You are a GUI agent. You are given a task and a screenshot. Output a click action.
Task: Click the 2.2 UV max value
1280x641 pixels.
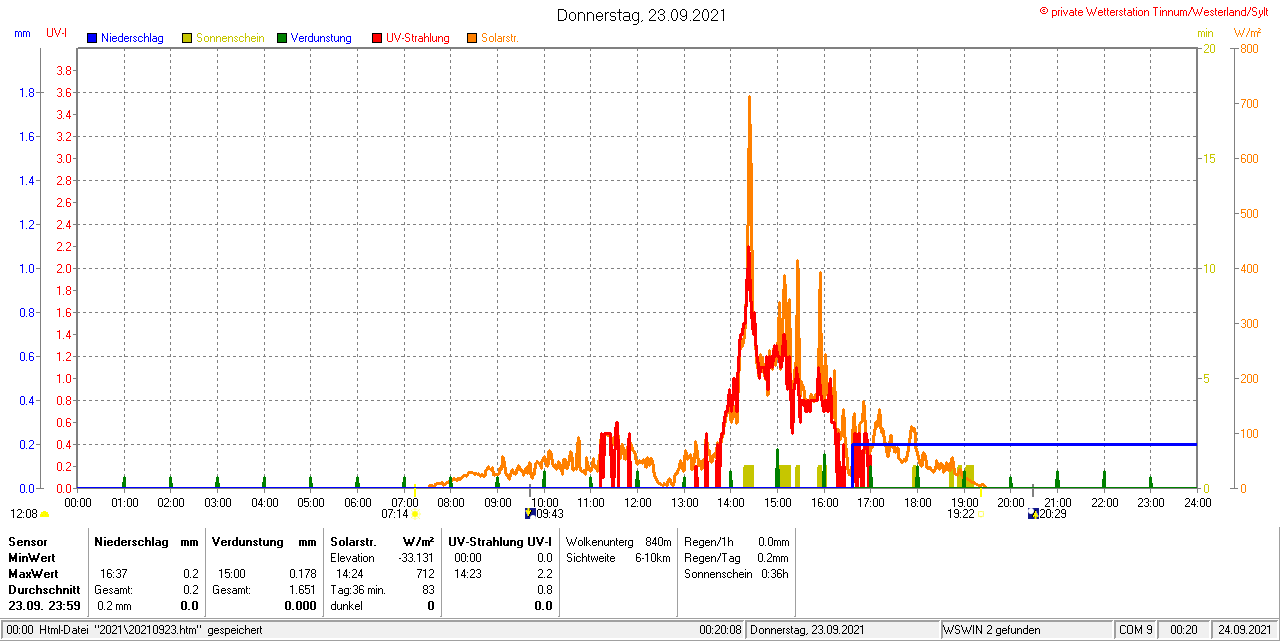544,574
